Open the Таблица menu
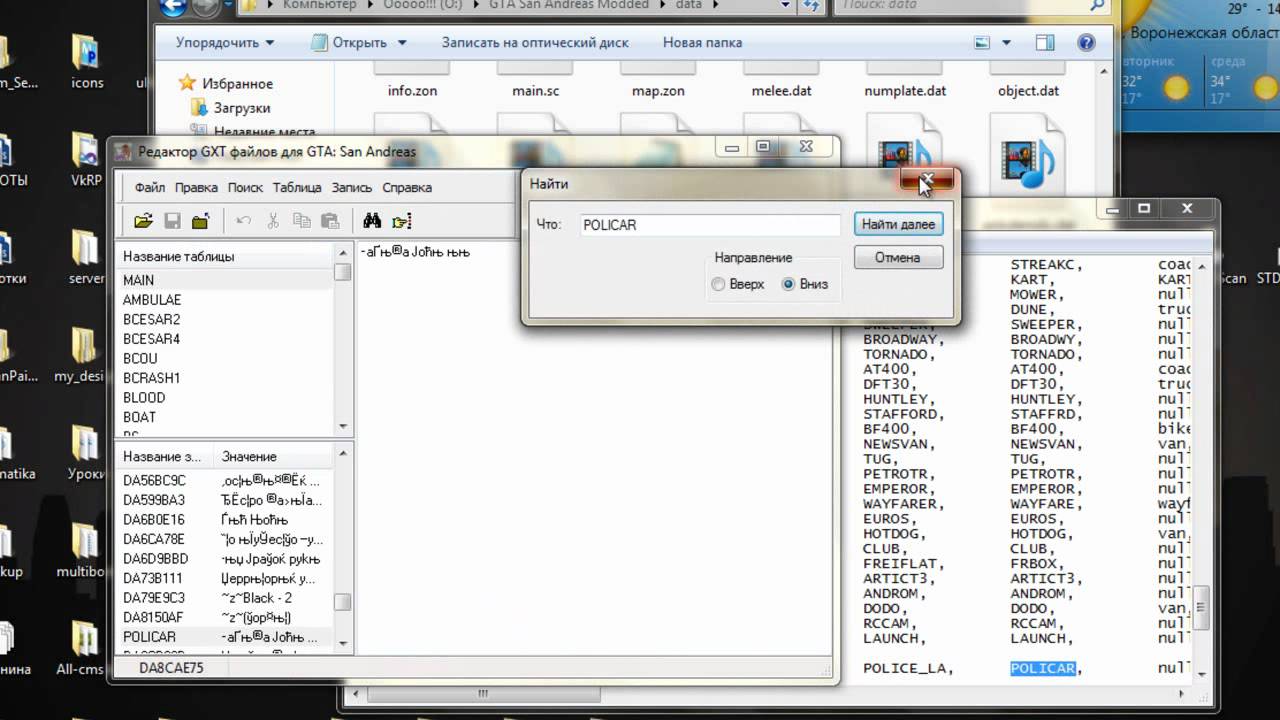Screen dimensions: 1280x720 point(297,187)
